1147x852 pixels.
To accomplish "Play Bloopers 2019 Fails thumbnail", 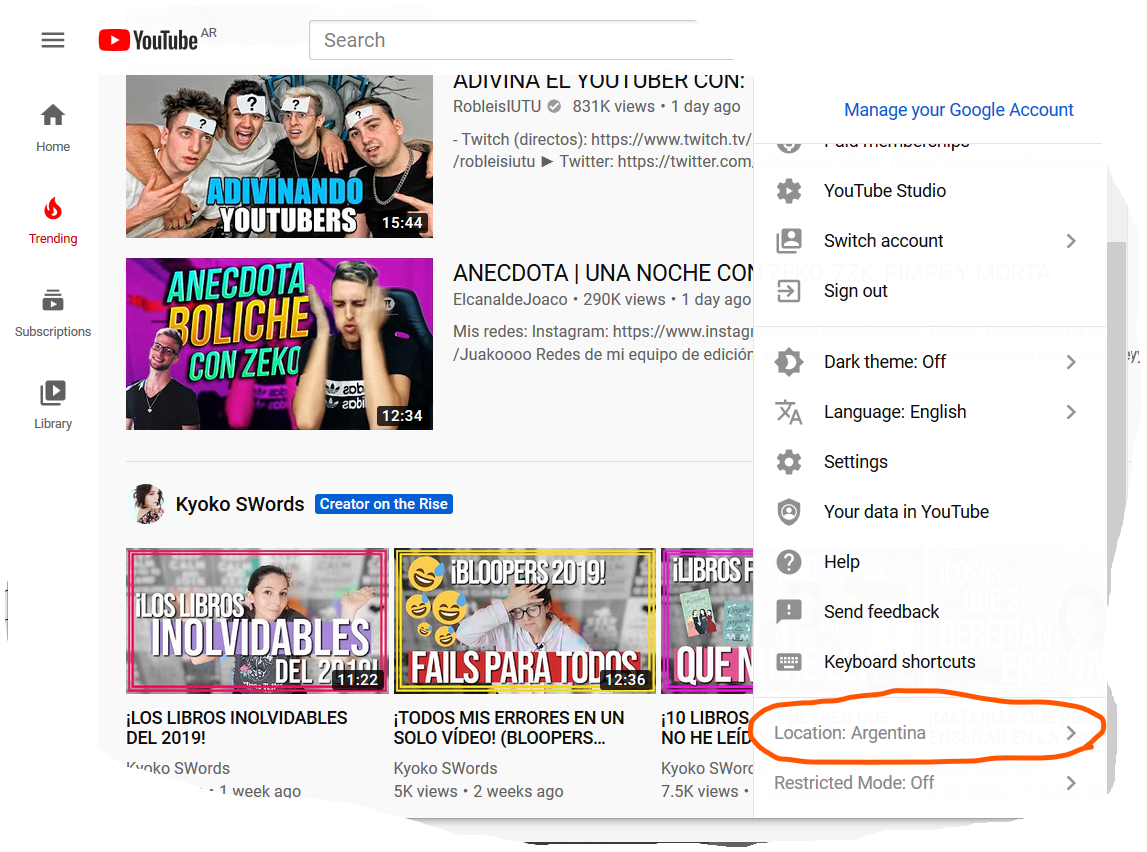I will 524,621.
